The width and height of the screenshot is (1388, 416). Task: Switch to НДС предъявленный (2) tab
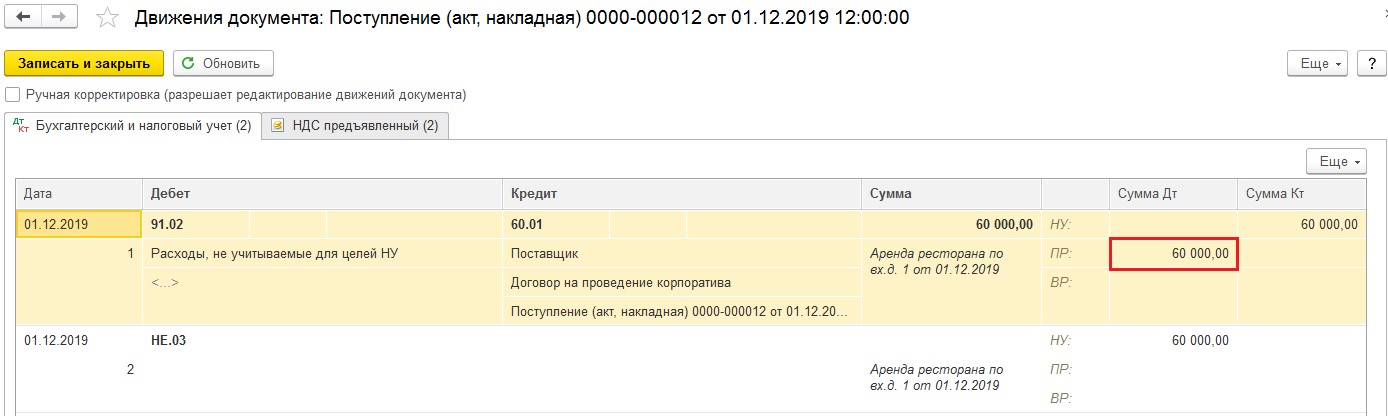point(356,126)
